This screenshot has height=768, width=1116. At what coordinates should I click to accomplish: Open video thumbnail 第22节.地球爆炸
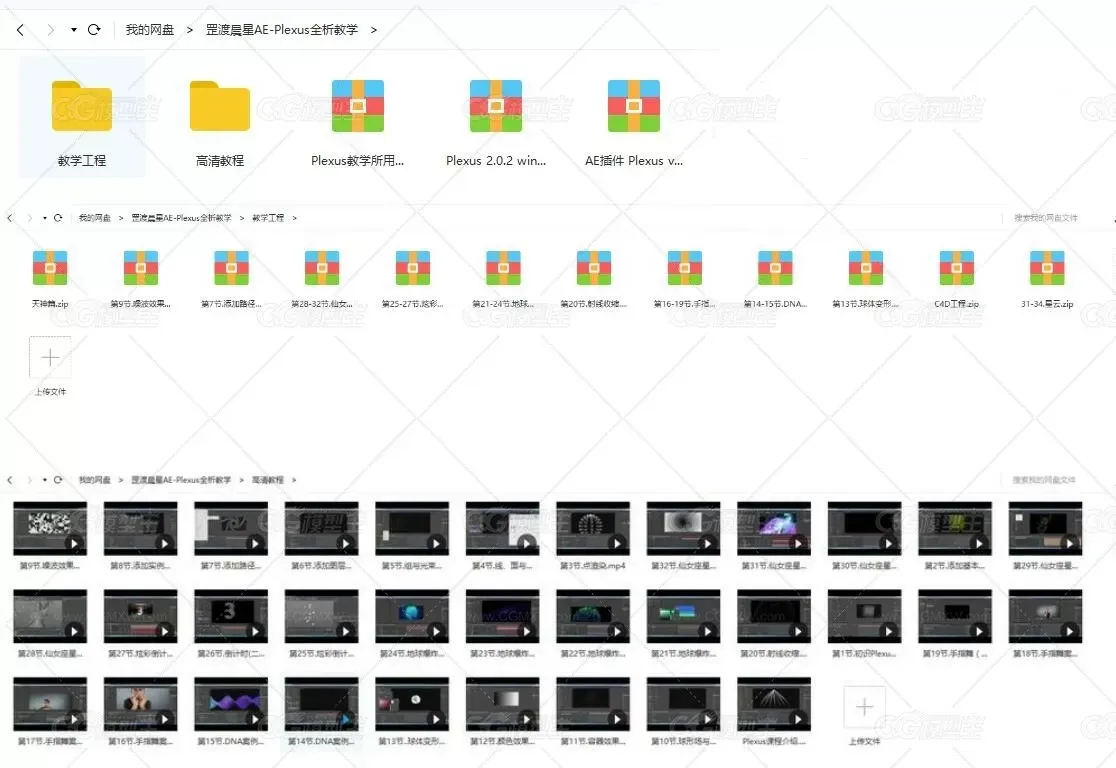click(593, 616)
